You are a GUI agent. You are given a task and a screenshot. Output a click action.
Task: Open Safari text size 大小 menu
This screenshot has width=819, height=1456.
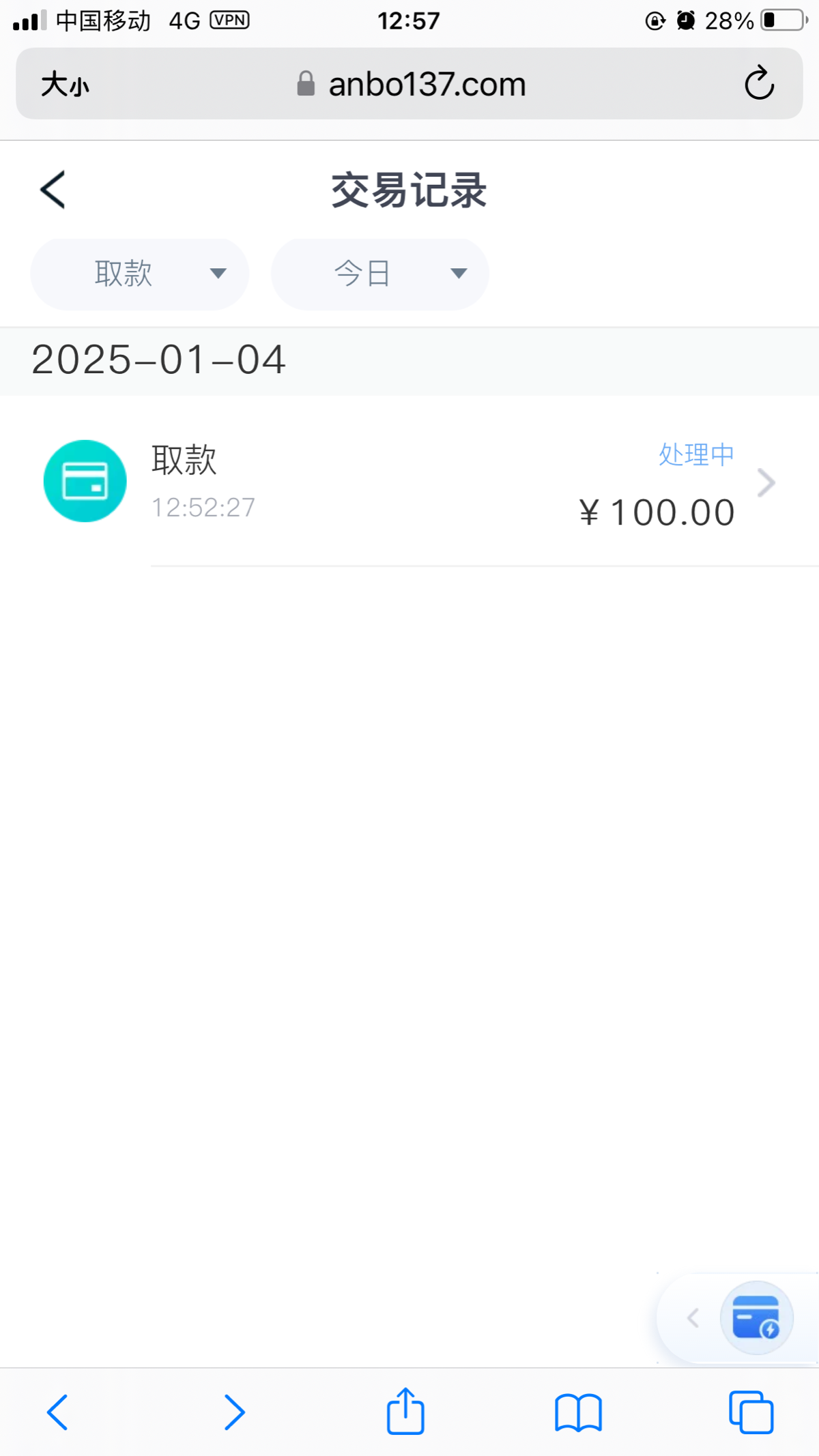66,85
